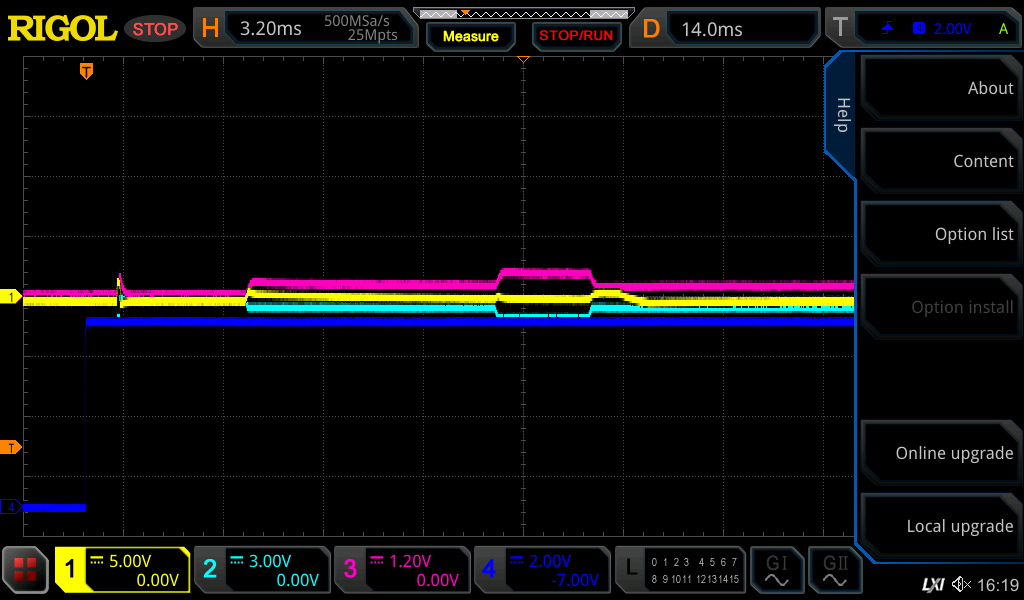Toggle channel 4 blue 2.00V label
Viewport: 1024px width, 600px height.
[x=541, y=570]
